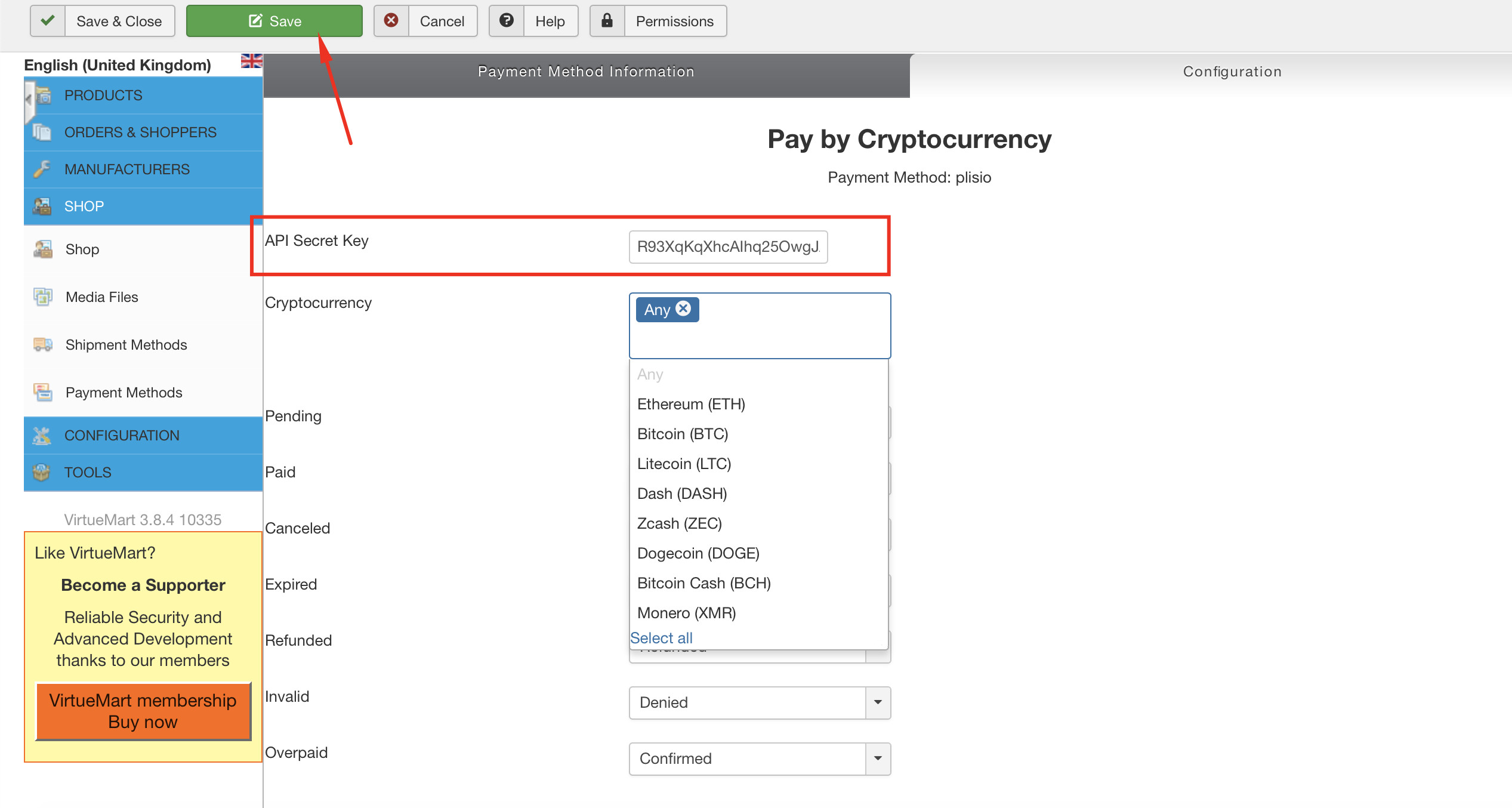Click the Become a Supporter text

[x=143, y=585]
